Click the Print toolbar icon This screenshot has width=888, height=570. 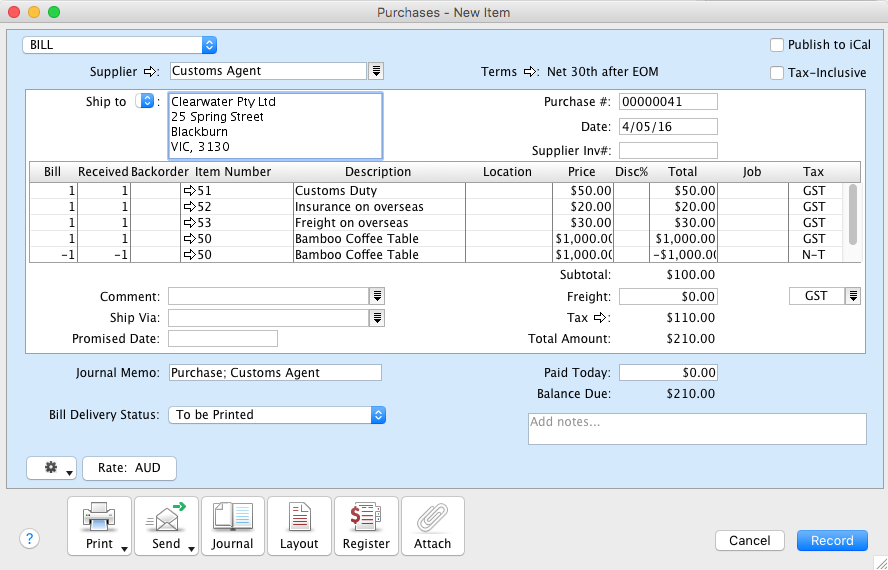[x=99, y=518]
